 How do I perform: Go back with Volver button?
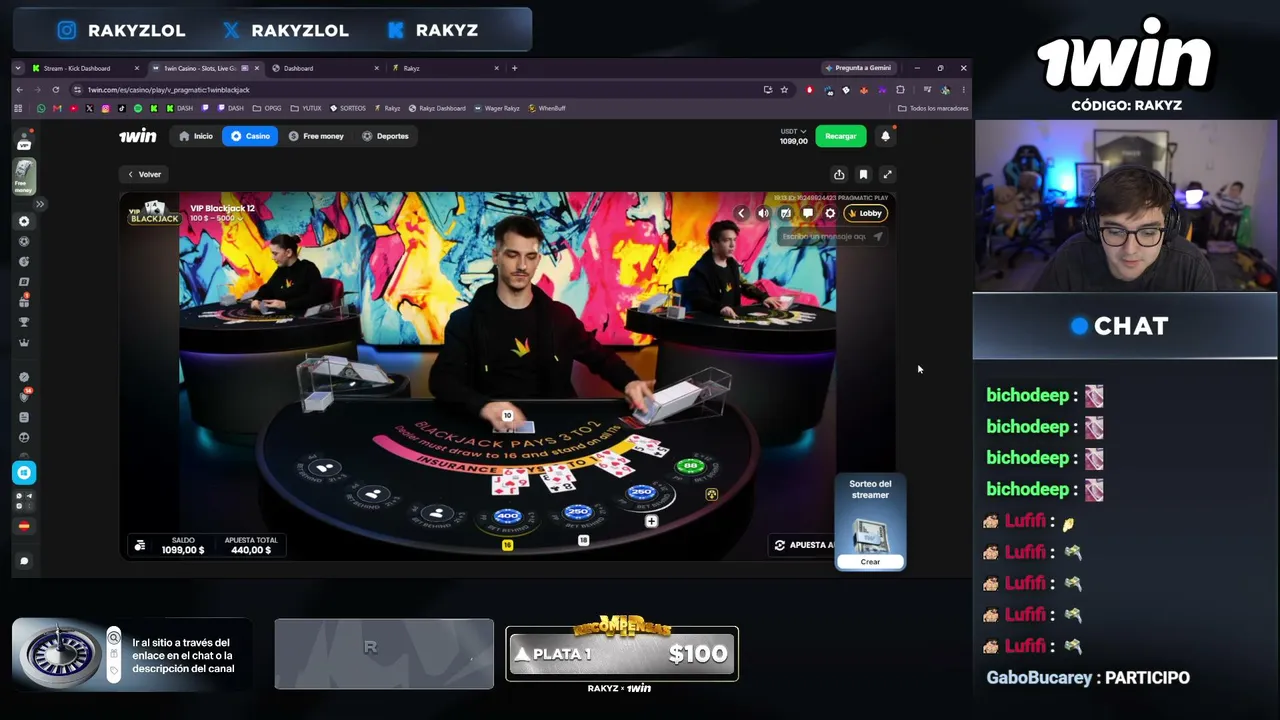(x=144, y=174)
